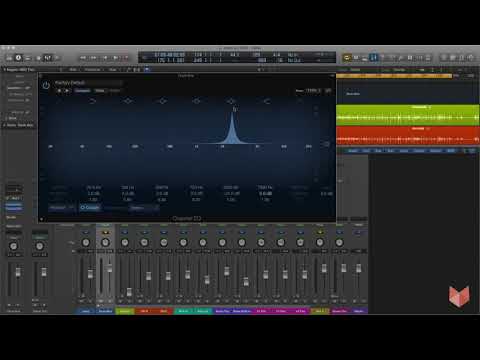
Task: Select the red audio region in tracks area
Action: tap(408, 136)
